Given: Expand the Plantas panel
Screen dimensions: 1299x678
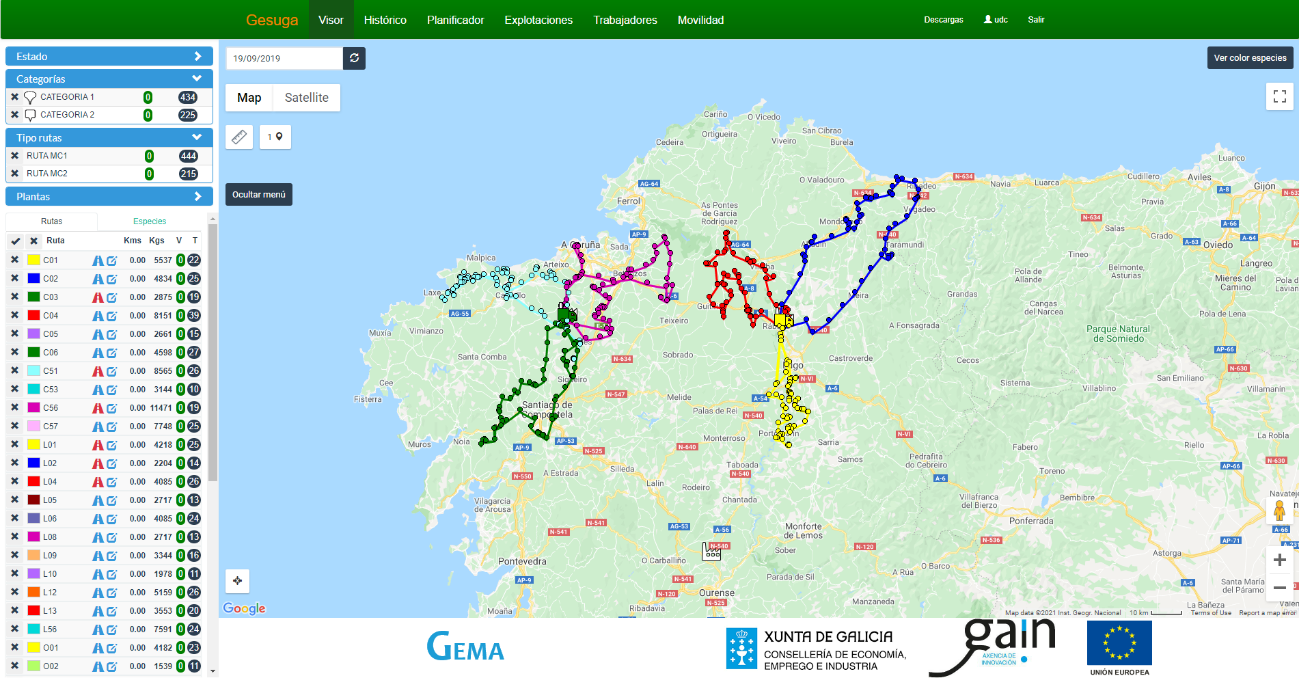Looking at the screenshot, I should coord(197,197).
